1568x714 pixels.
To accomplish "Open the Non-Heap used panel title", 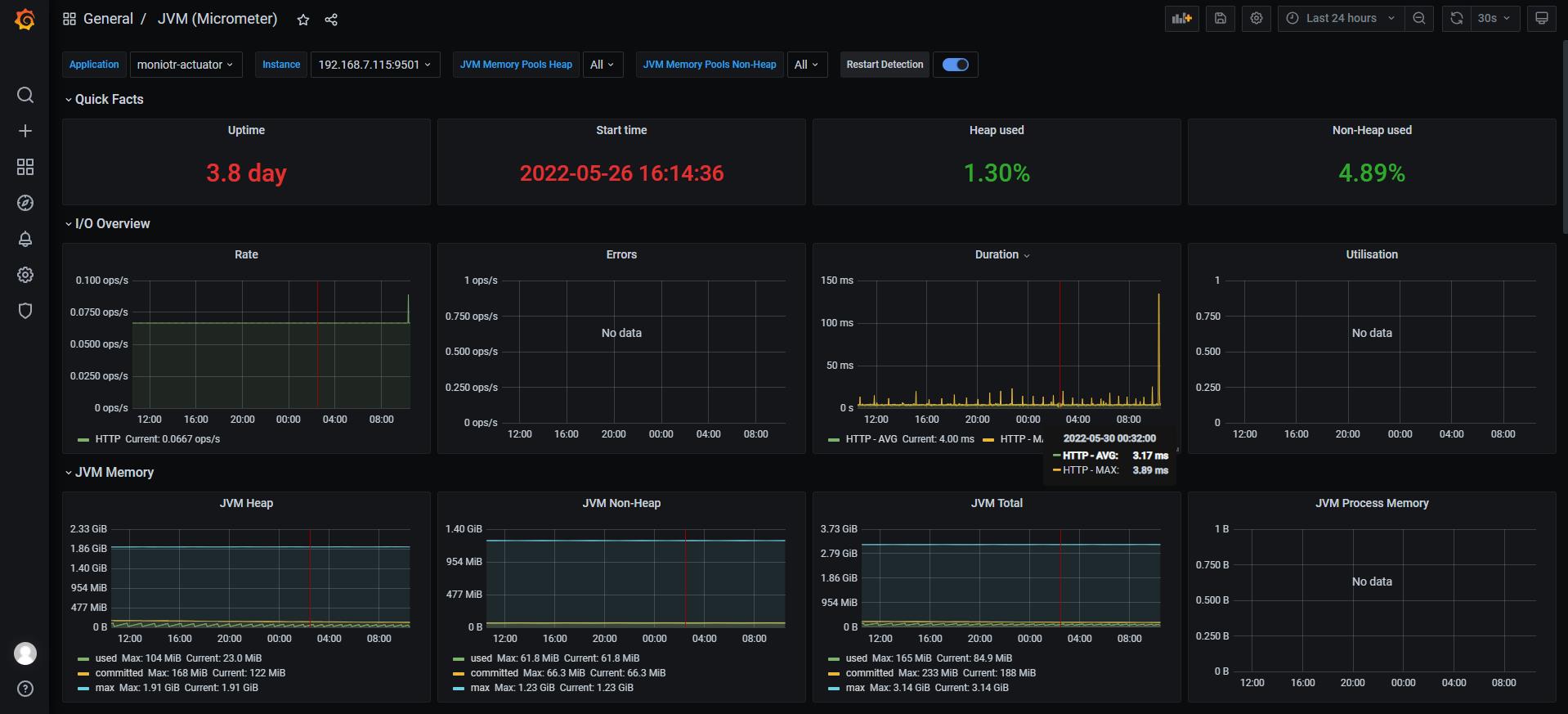I will 1372,130.
